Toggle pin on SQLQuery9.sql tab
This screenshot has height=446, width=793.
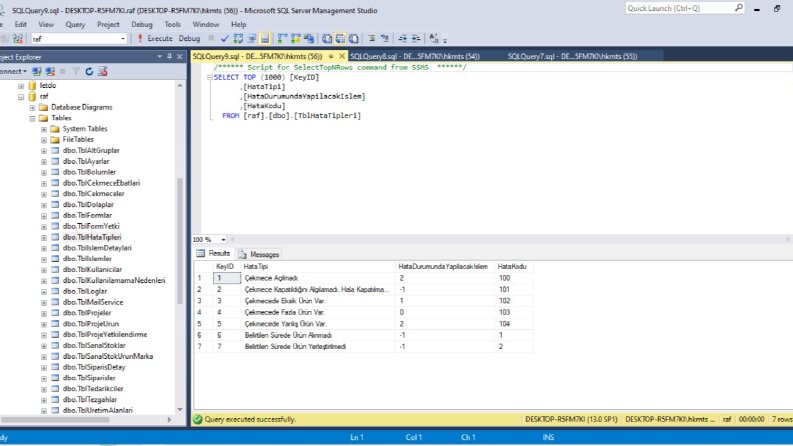tap(331, 56)
